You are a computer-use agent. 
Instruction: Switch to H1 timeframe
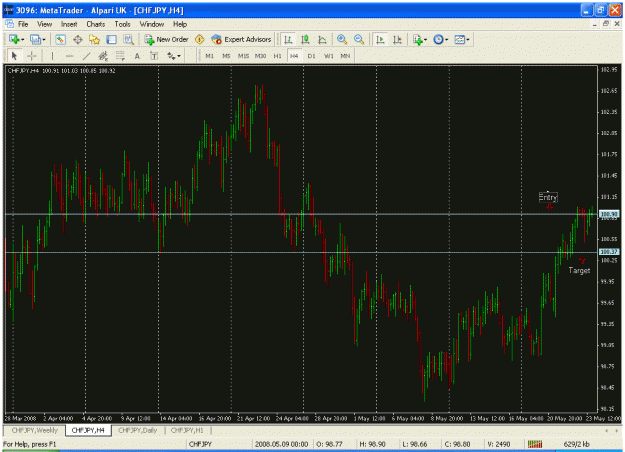pyautogui.click(x=277, y=56)
